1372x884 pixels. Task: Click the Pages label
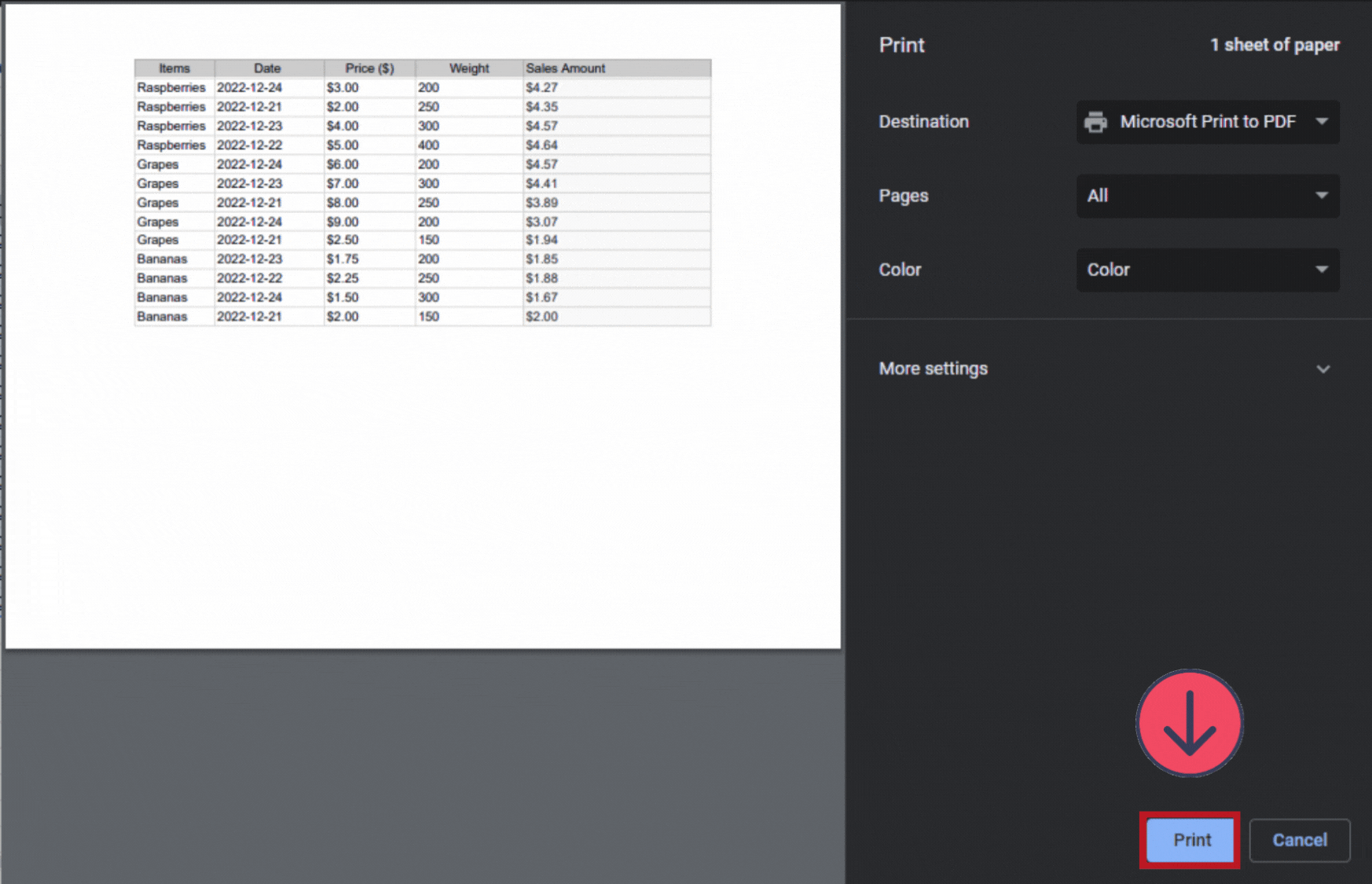coord(903,196)
